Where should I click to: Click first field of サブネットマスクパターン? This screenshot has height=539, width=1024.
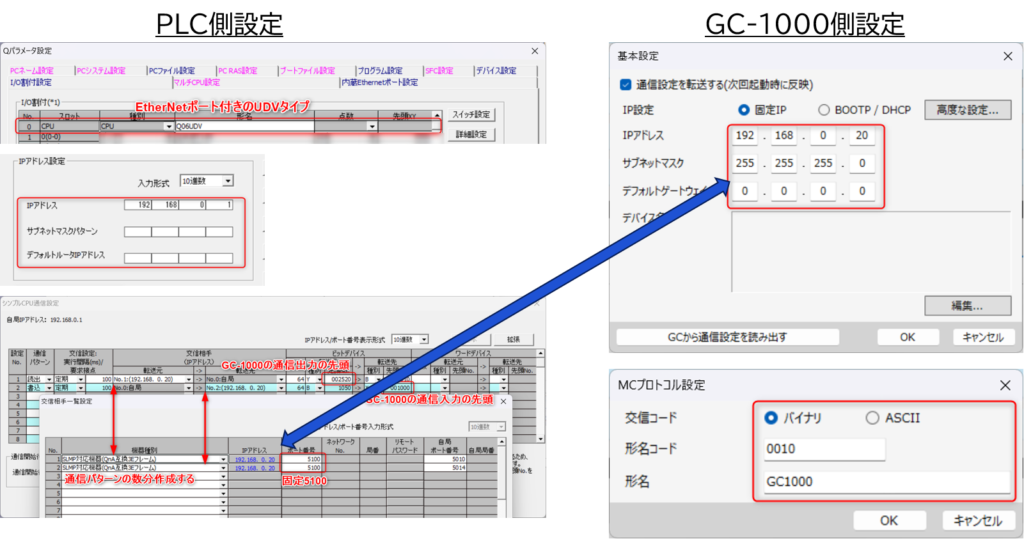point(138,231)
